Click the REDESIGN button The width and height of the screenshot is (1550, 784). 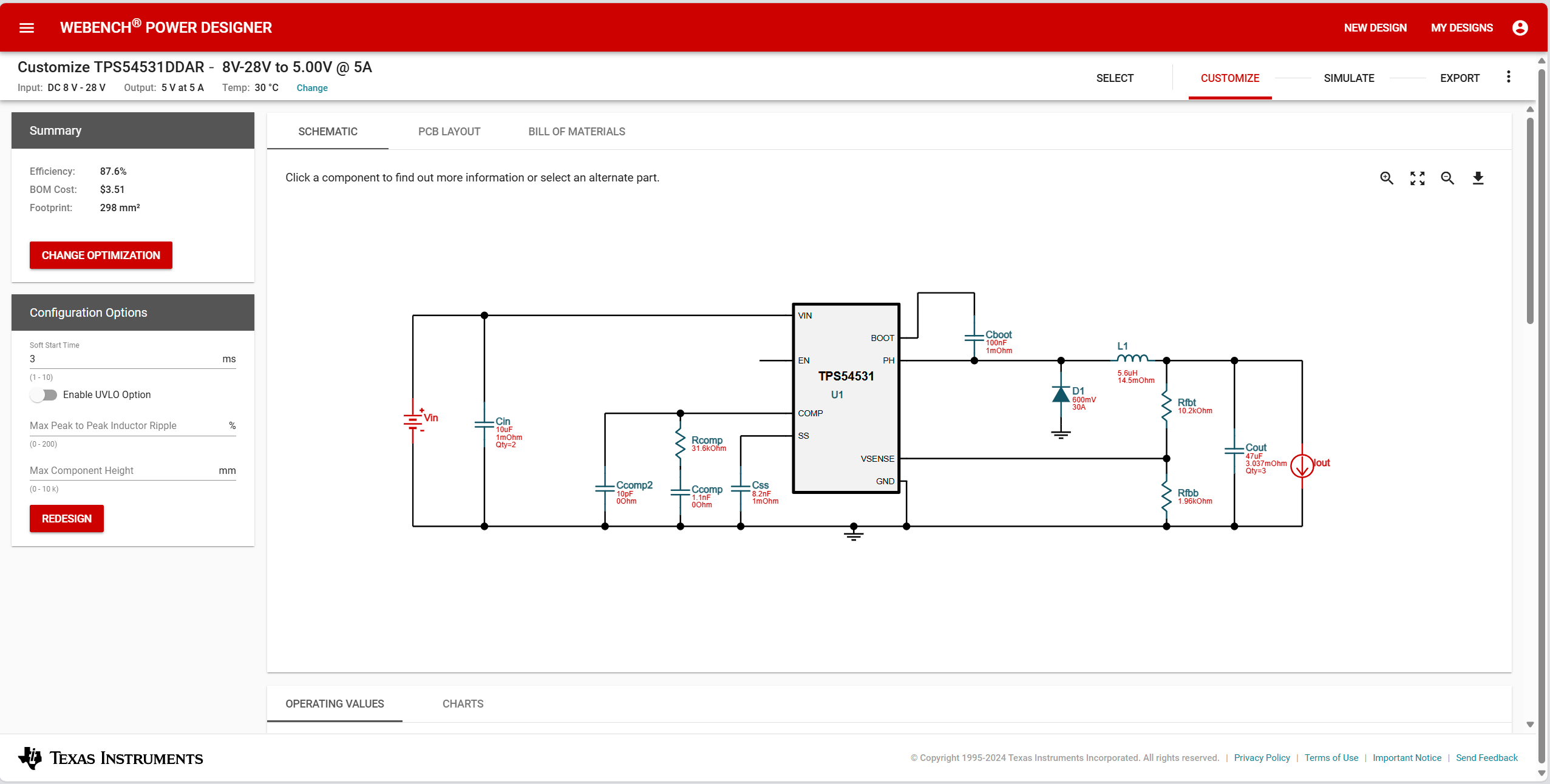67,519
